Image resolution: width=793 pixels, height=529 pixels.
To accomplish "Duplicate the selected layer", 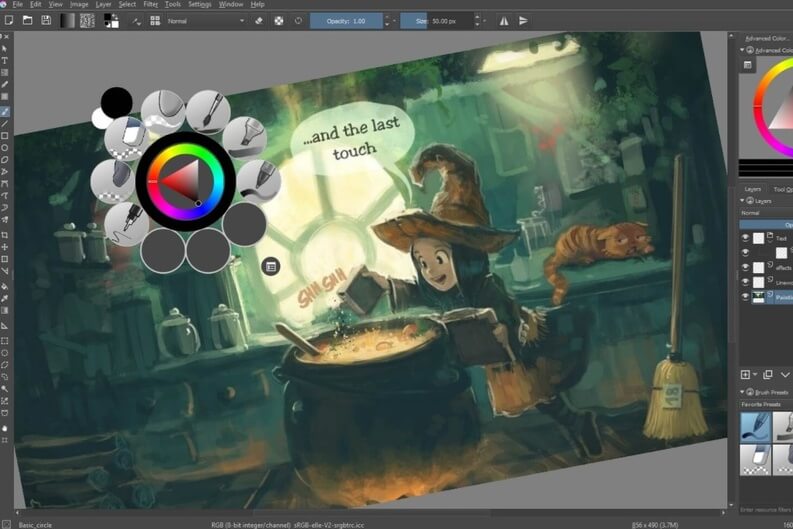I will click(x=768, y=375).
